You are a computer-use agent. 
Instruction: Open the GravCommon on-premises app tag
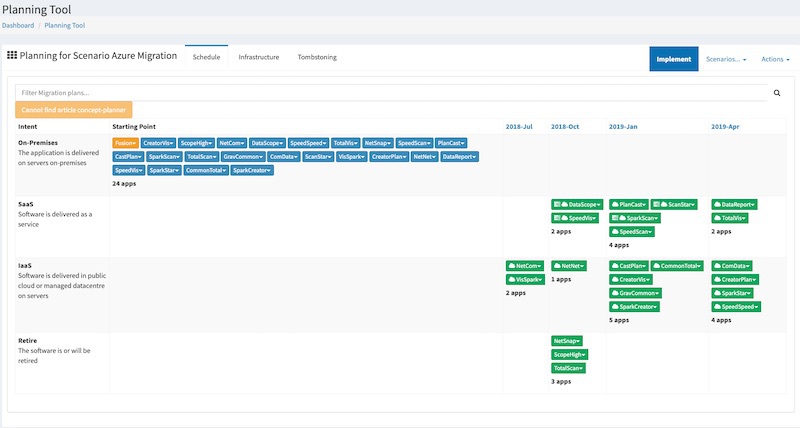[243, 157]
